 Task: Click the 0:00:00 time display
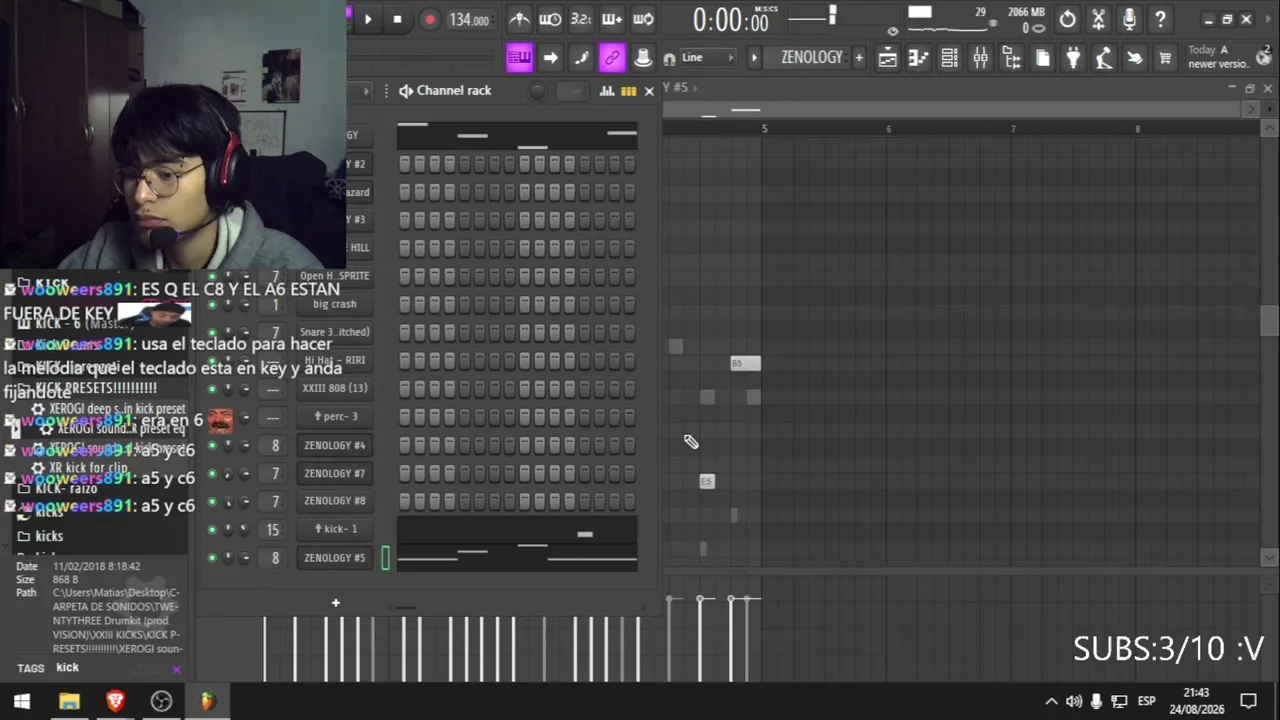[731, 20]
